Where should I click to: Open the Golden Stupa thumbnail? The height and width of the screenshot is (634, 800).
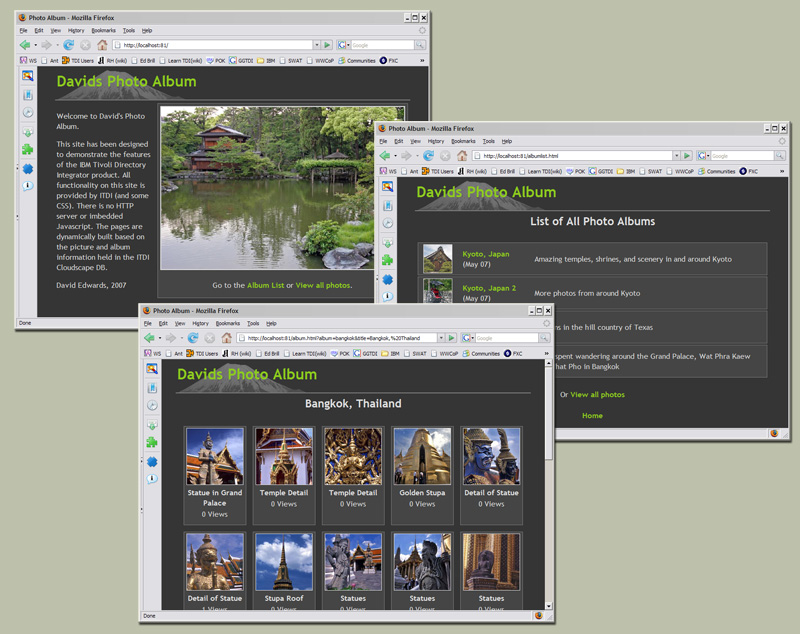pyautogui.click(x=422, y=456)
